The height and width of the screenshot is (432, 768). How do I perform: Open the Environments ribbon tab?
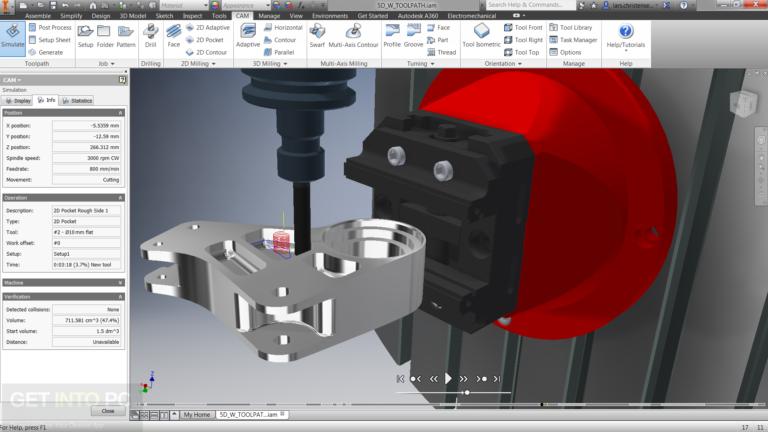330,16
